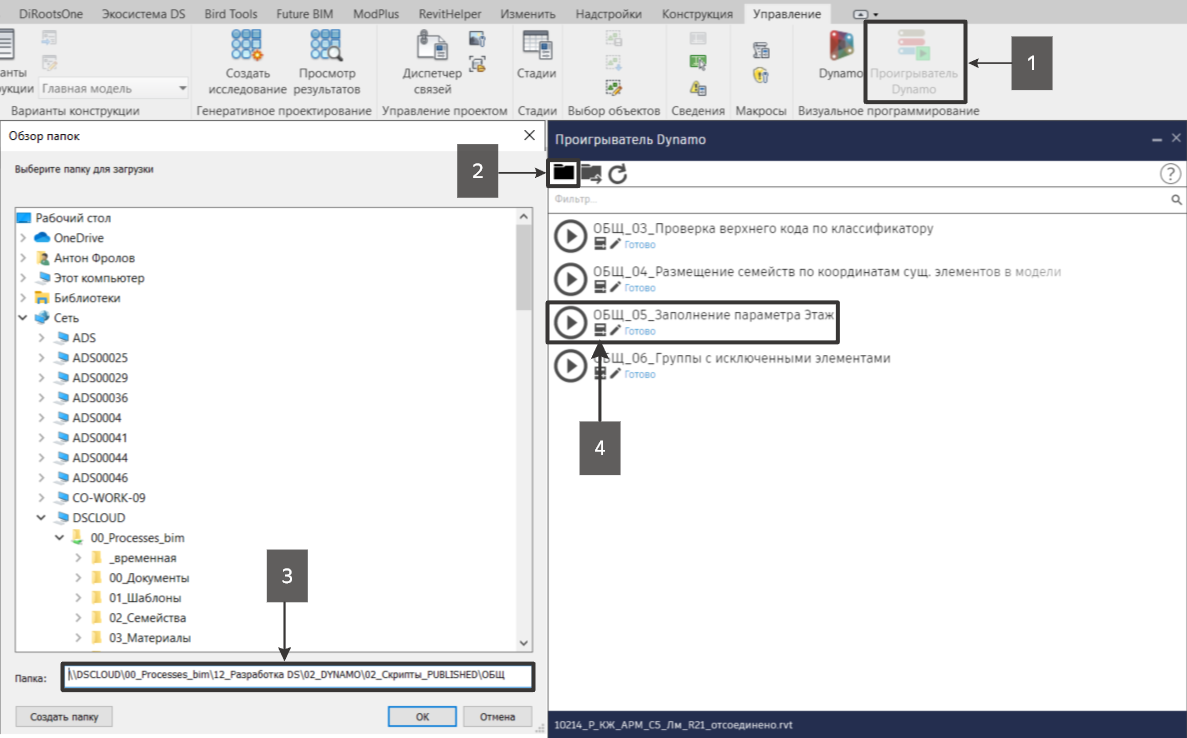Open the Warnings icon in Сведения panel
Viewport: 1187px width, 738px height.
point(698,88)
